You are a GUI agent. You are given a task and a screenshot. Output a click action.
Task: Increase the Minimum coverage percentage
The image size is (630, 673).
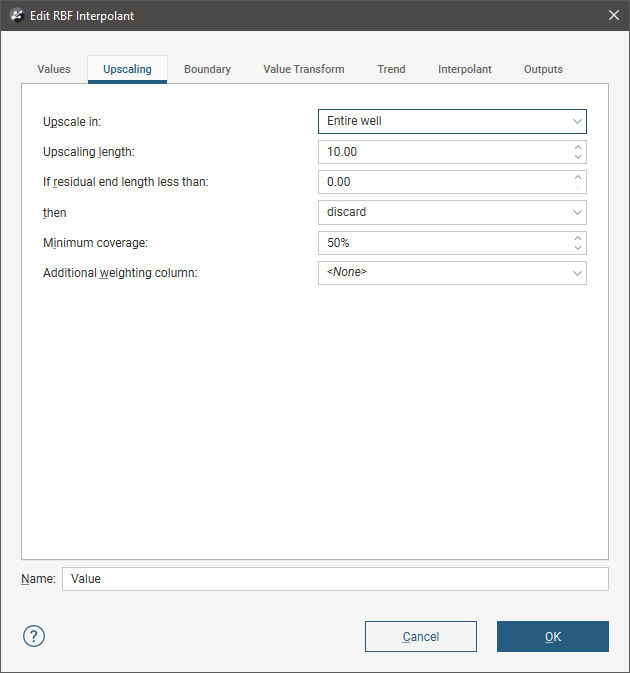click(578, 238)
